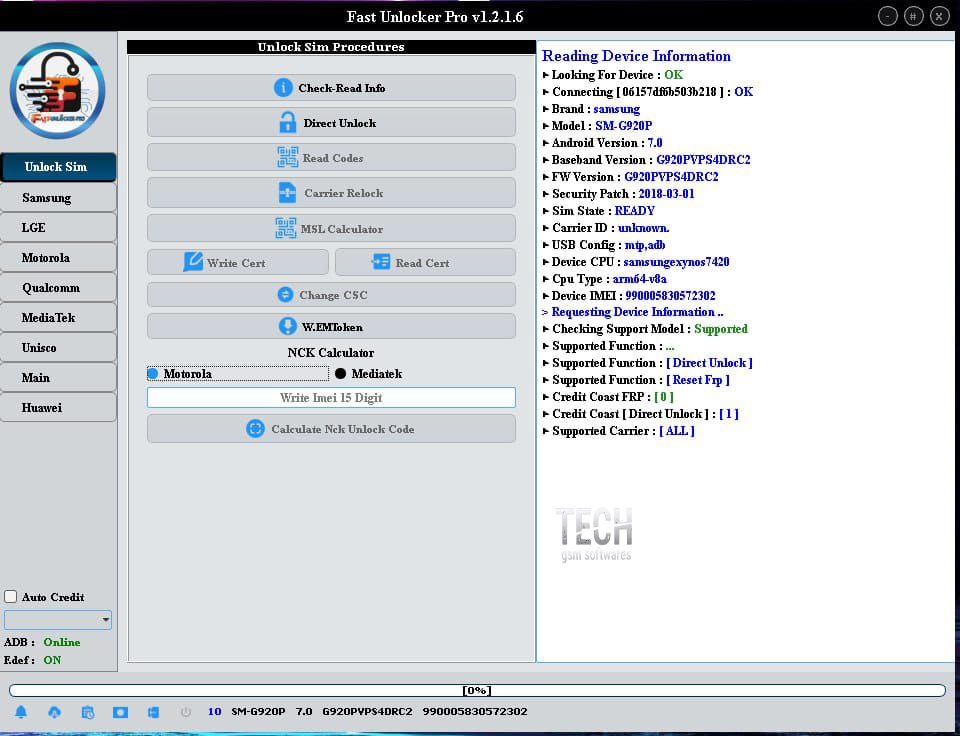Click the Read Cert button label
The width and height of the screenshot is (960, 736).
(x=422, y=263)
